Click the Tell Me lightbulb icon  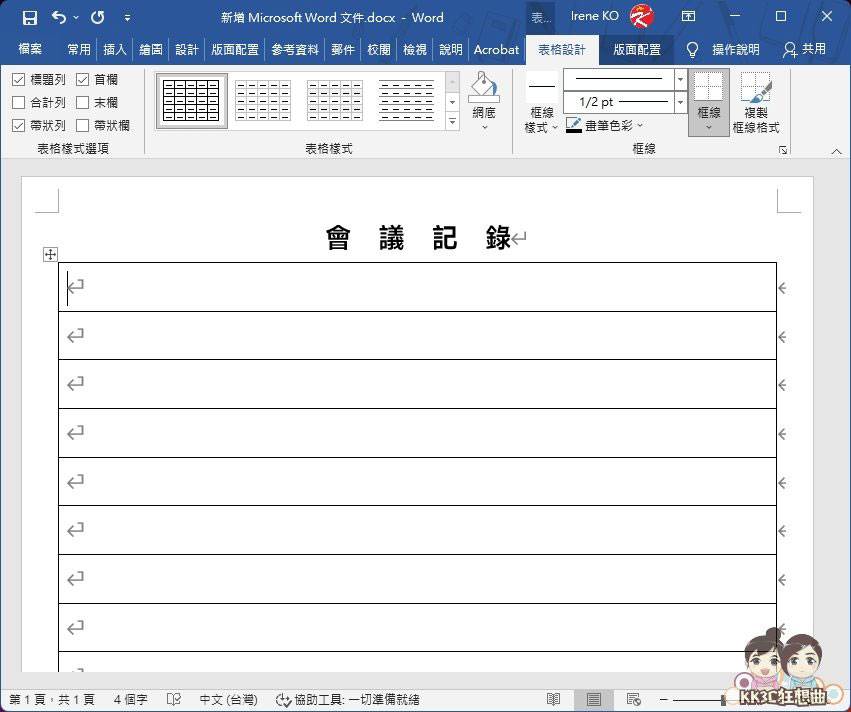tap(692, 49)
